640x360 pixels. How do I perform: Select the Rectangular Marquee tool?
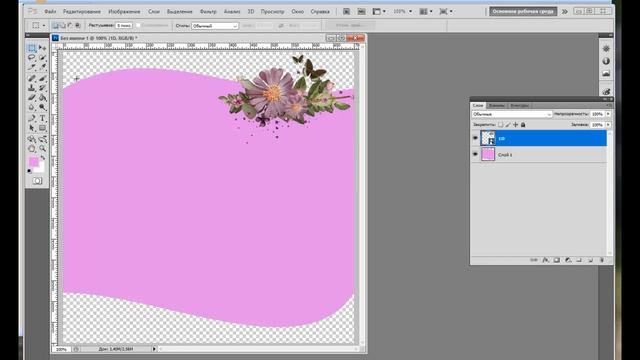point(32,48)
